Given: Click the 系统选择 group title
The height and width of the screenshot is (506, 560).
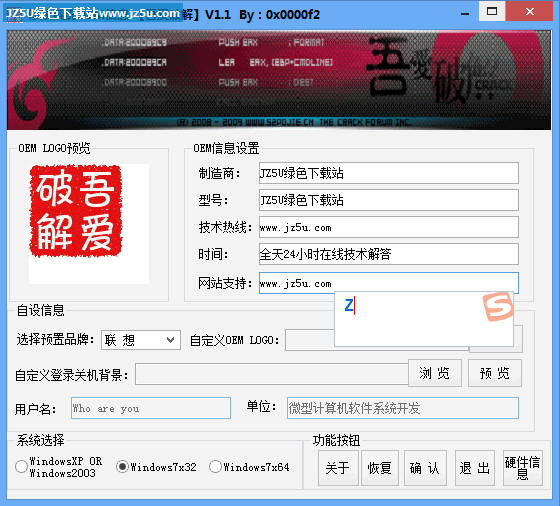Looking at the screenshot, I should click(40, 440).
